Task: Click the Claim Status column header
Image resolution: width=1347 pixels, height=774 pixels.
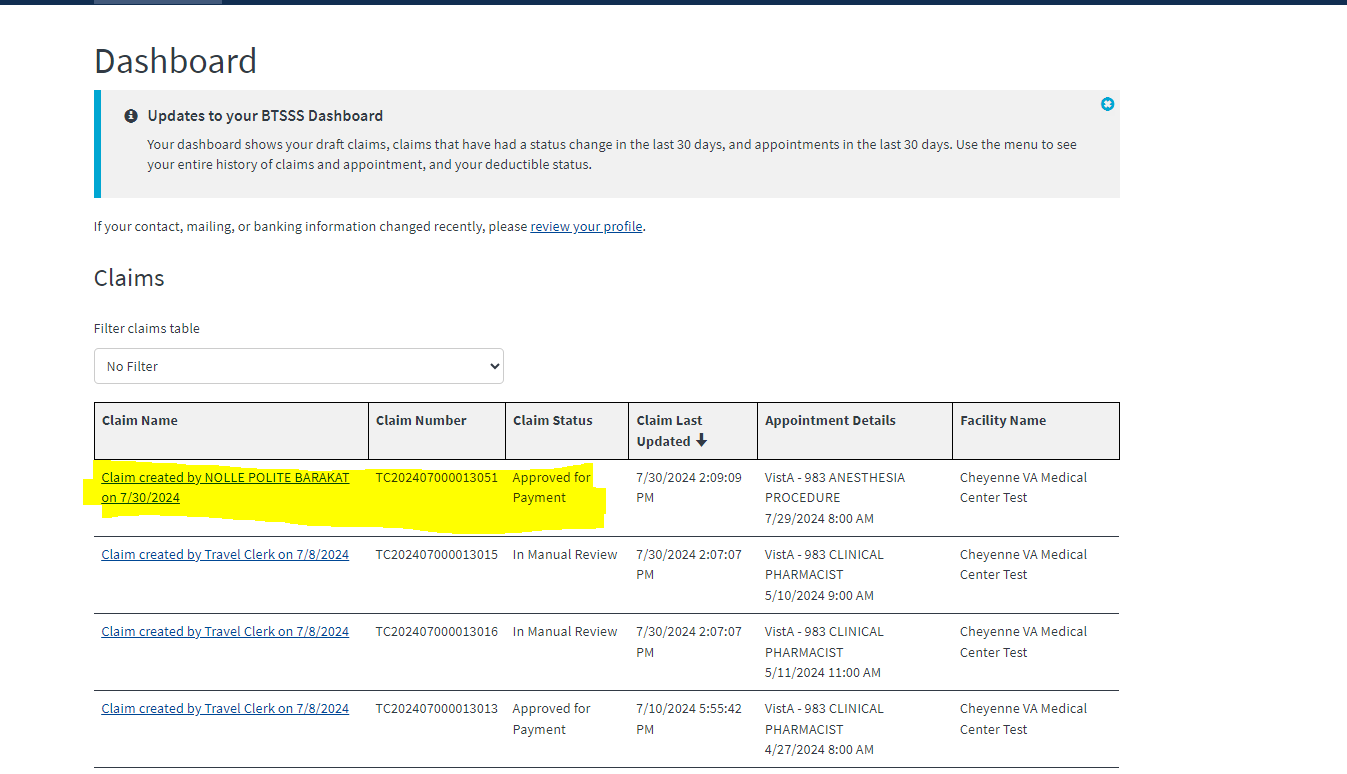Action: (552, 421)
